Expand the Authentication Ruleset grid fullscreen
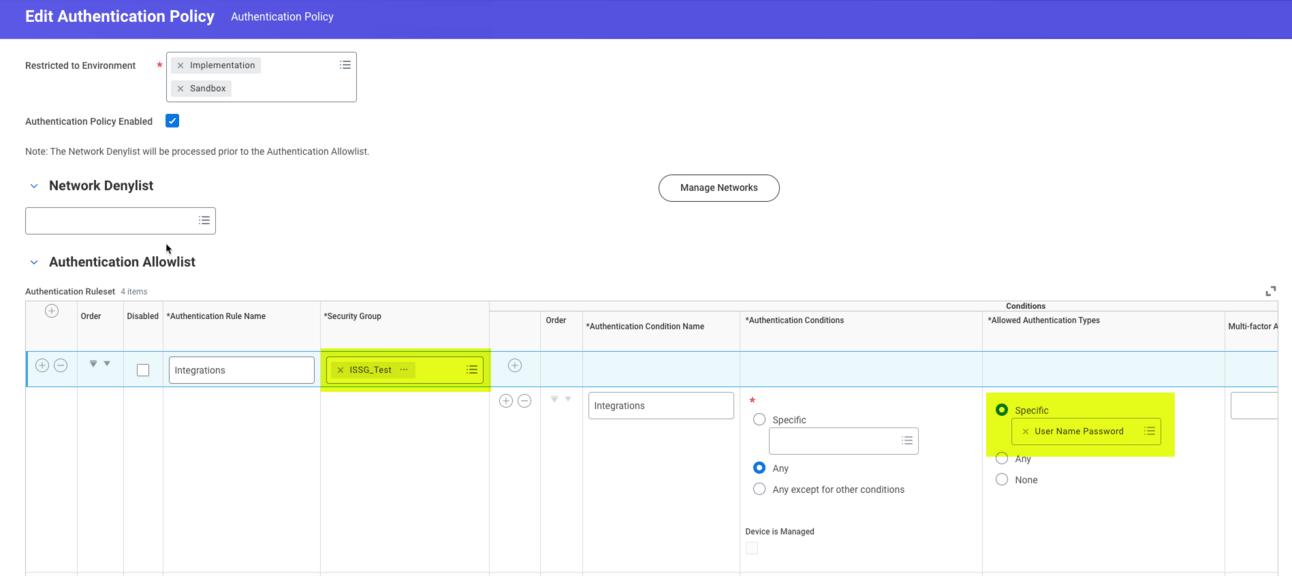This screenshot has height=576, width=1292. click(x=1271, y=291)
